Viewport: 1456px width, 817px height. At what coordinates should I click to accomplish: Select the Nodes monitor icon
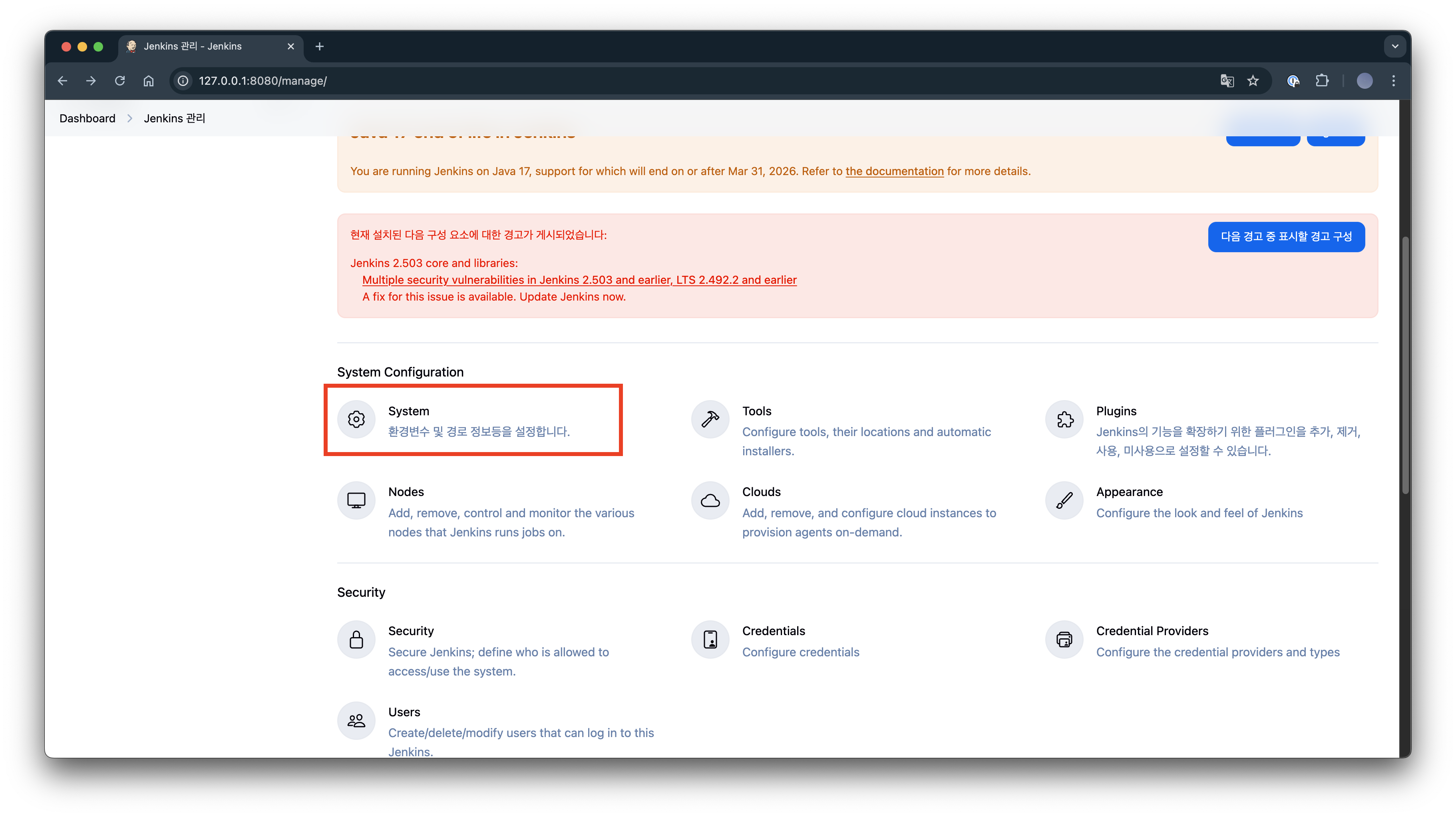pos(356,500)
